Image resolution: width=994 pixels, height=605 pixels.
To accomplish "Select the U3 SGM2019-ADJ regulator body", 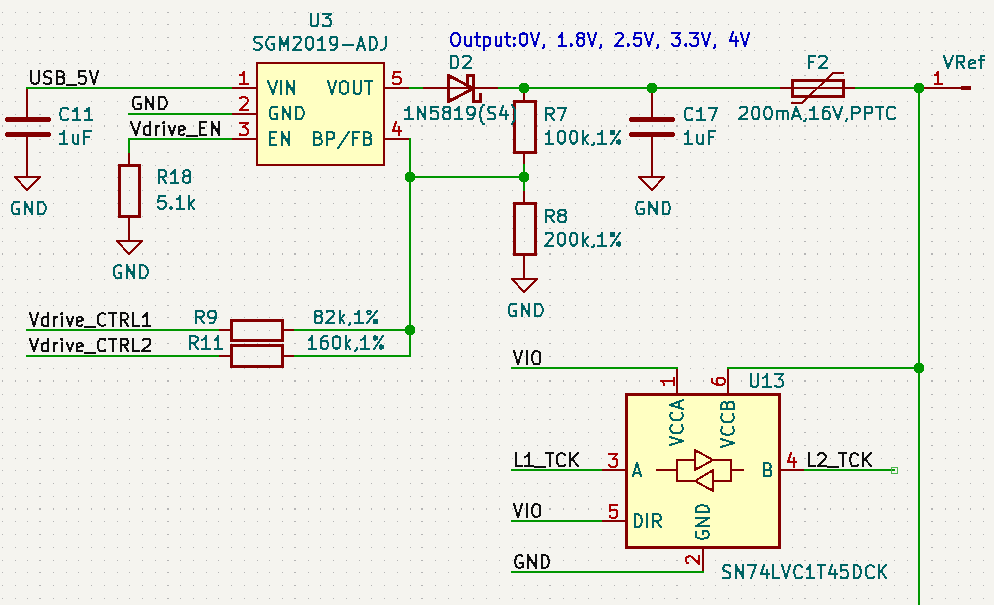I will [320, 114].
